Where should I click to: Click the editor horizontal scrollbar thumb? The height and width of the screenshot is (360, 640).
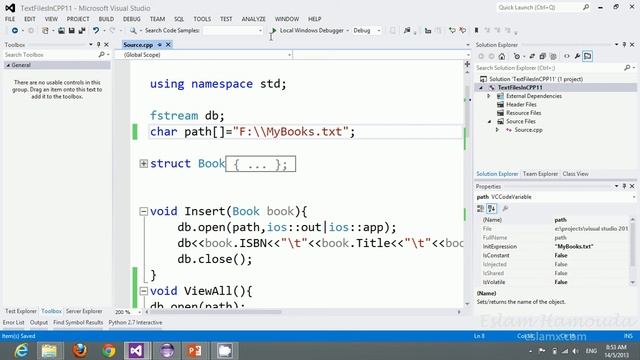click(x=216, y=312)
